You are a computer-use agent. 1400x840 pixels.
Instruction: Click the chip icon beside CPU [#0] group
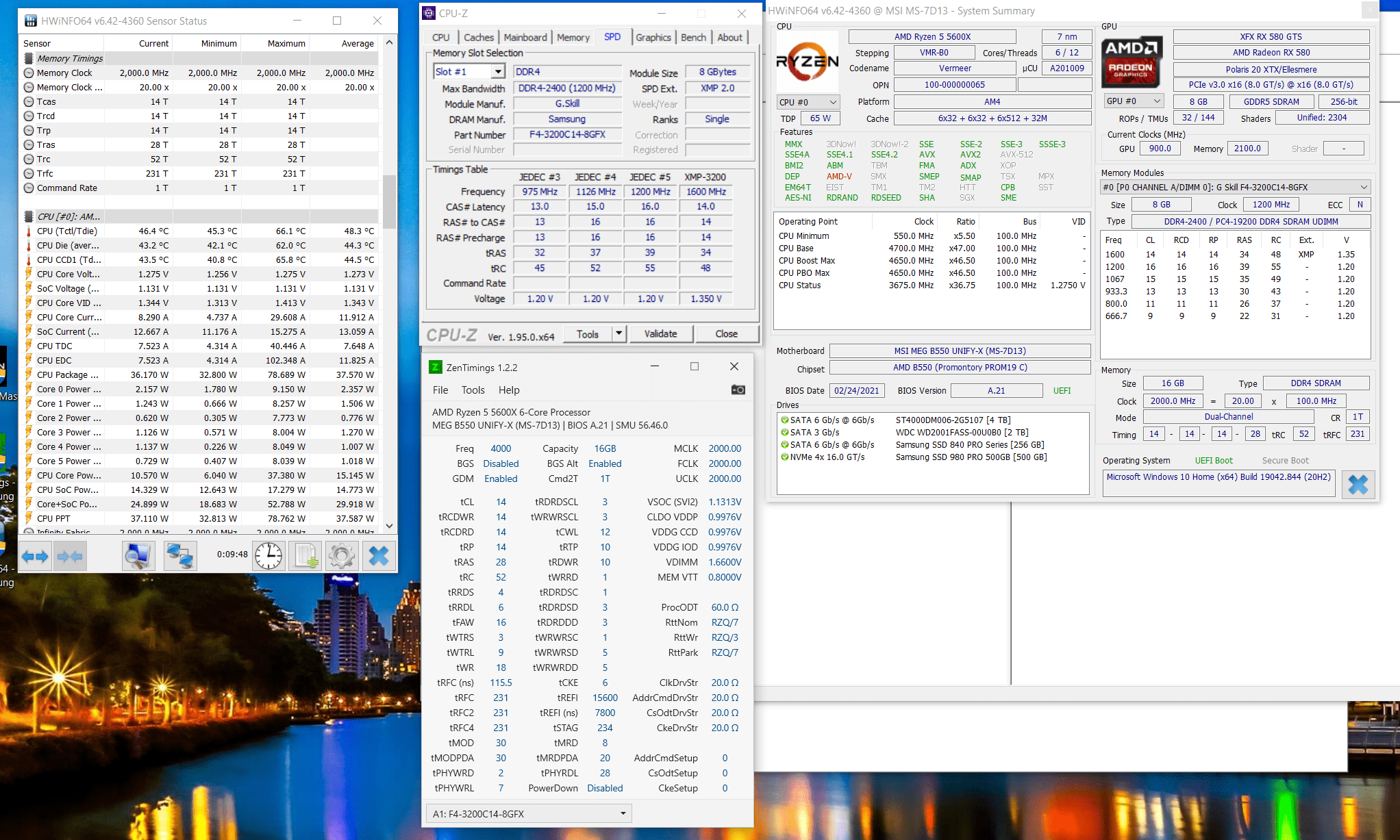point(29,216)
